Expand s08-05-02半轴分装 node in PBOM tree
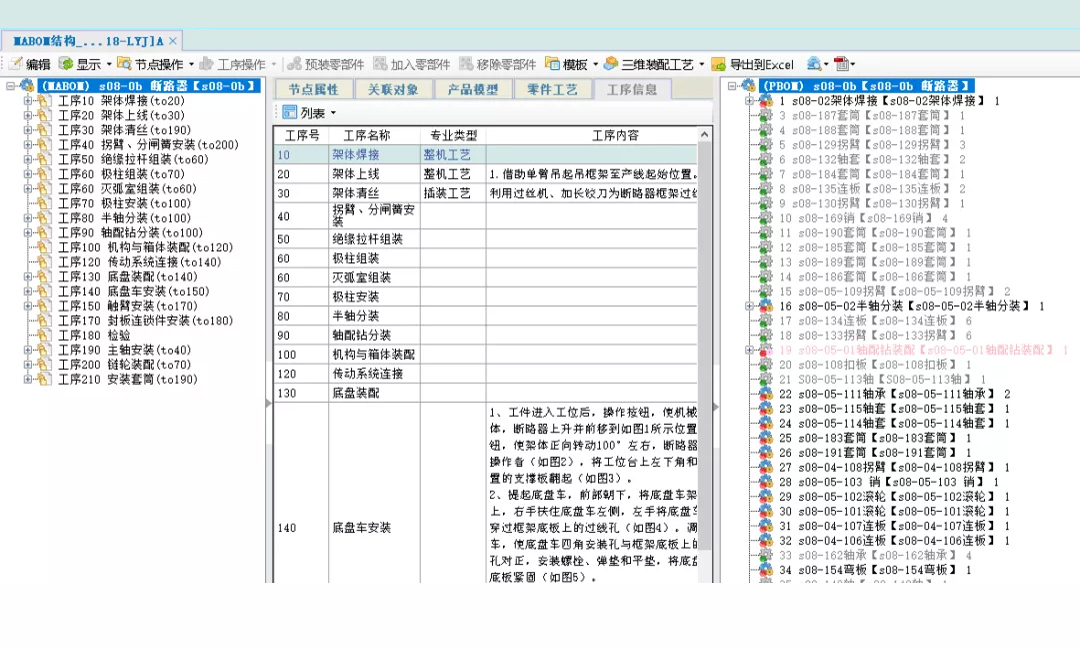 pos(750,306)
